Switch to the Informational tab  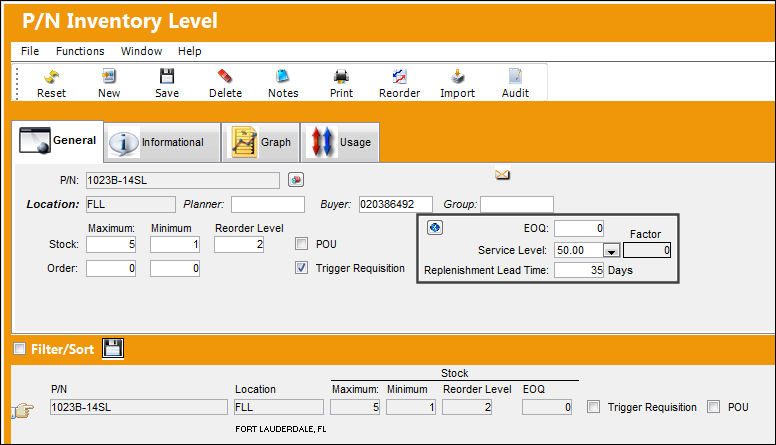(x=162, y=143)
